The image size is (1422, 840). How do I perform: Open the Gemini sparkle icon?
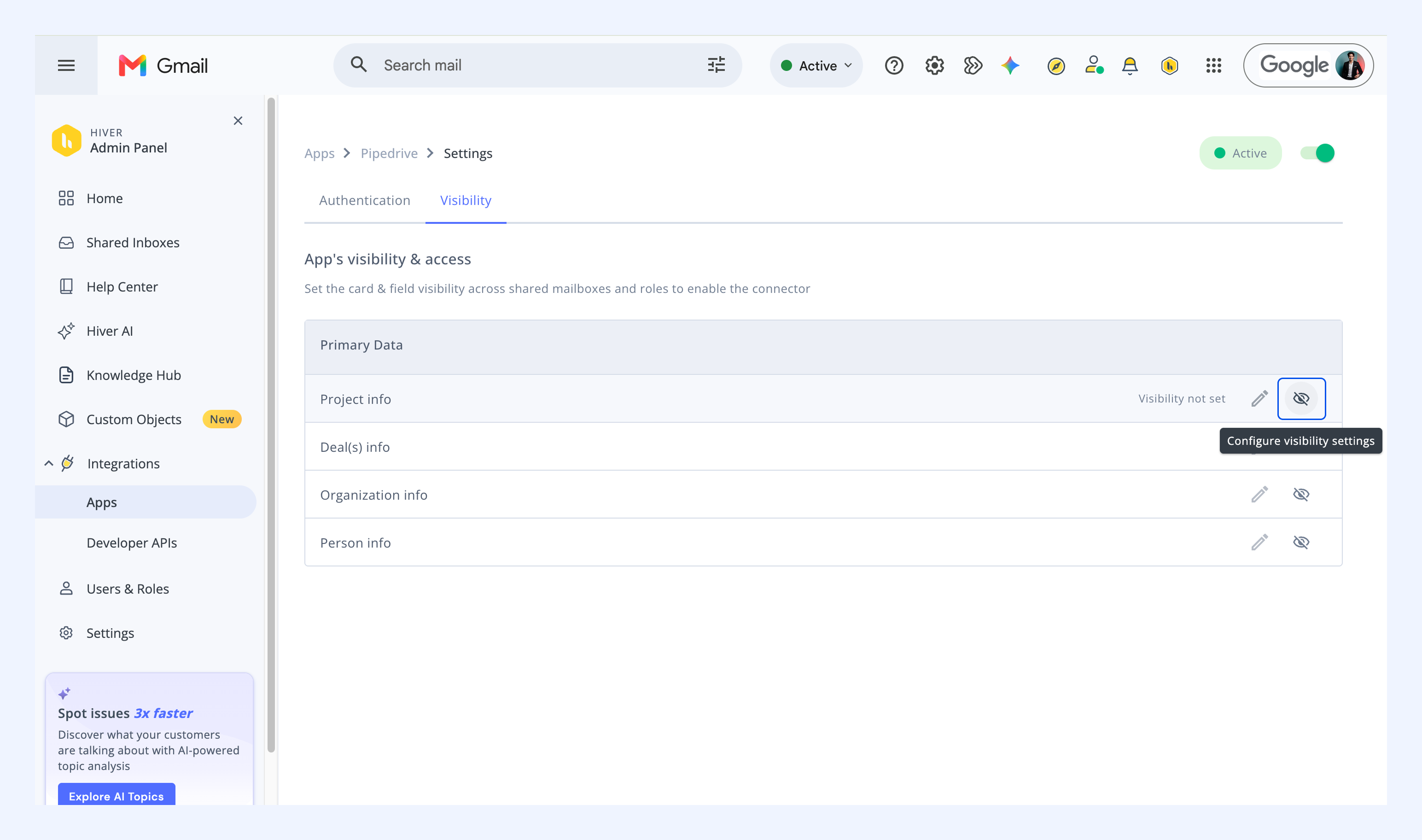[x=1011, y=66]
